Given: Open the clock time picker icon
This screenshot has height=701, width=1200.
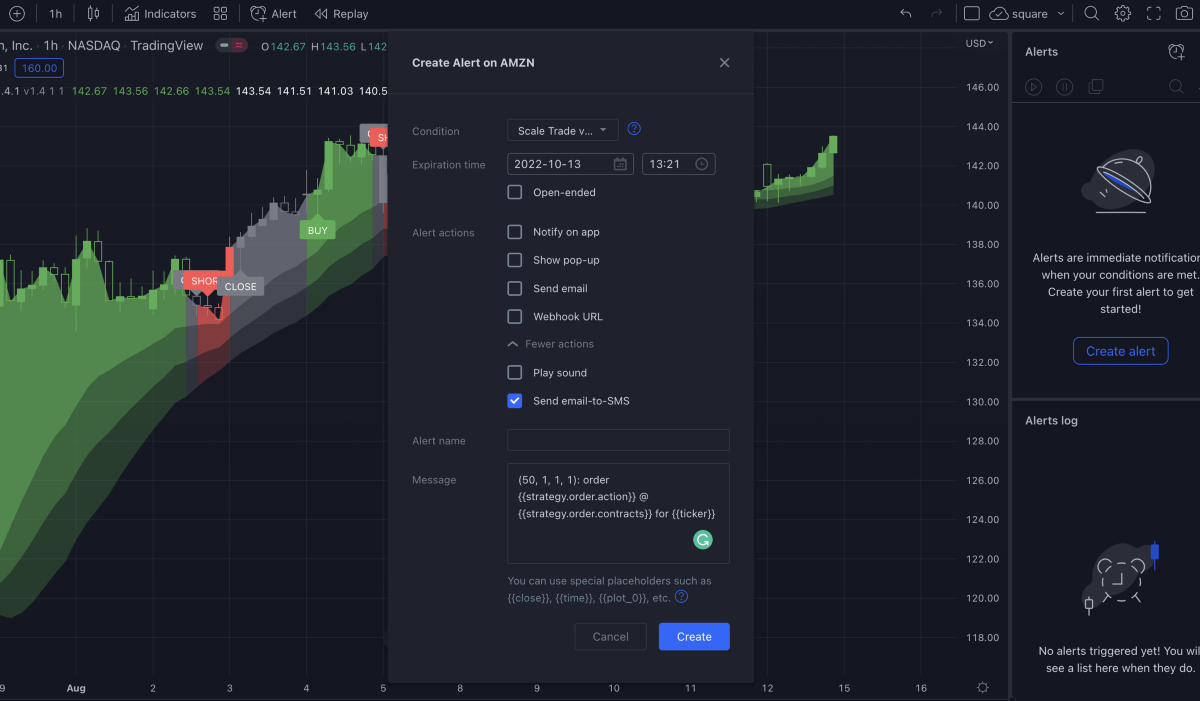Looking at the screenshot, I should (702, 164).
